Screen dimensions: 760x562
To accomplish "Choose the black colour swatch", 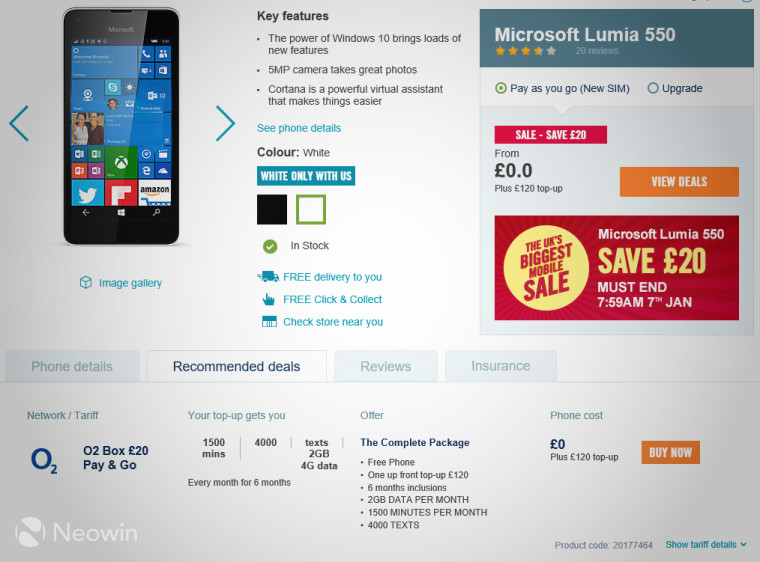I will tap(272, 209).
